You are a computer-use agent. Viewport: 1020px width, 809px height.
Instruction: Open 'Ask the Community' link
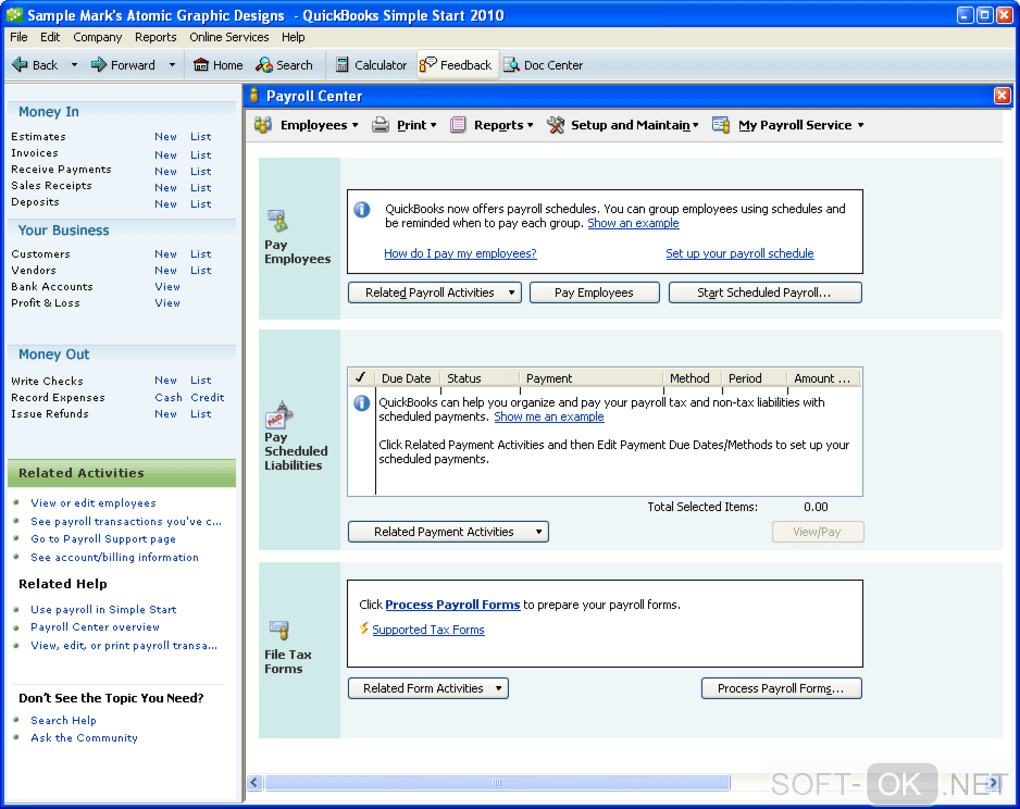pos(84,738)
